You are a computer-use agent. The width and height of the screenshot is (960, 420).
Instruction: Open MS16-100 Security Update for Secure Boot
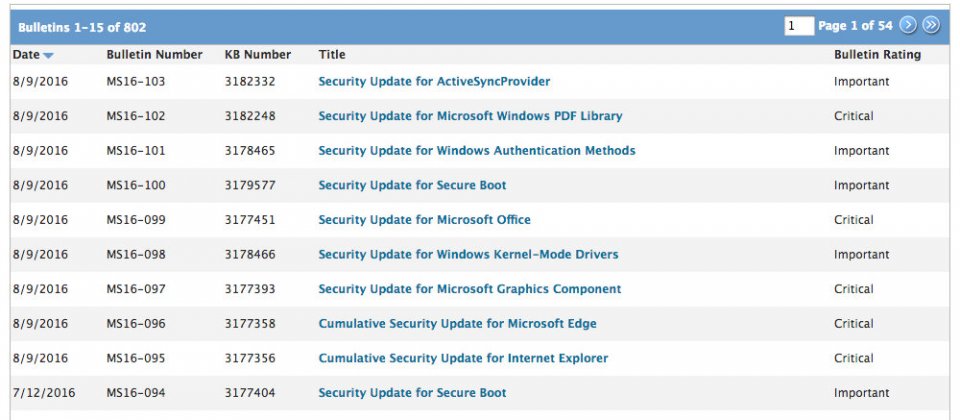click(x=412, y=185)
